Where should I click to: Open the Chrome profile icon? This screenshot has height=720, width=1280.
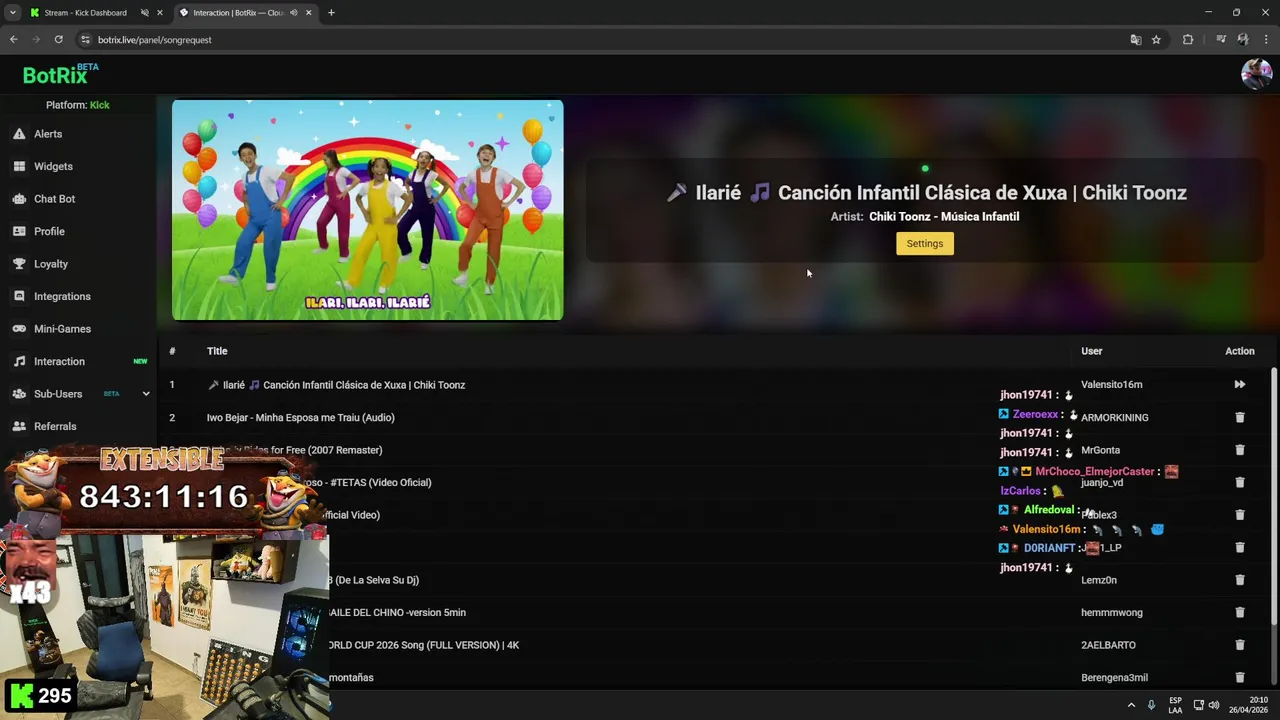[1243, 40]
